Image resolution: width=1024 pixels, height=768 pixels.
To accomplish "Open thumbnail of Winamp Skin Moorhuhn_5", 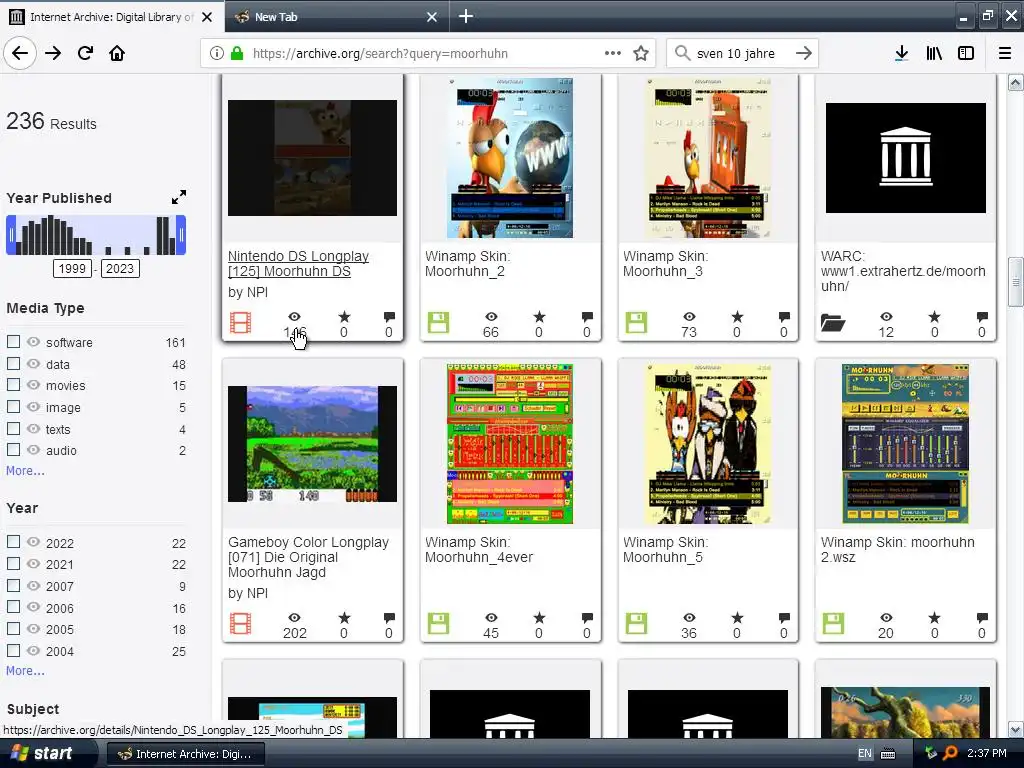I will (708, 444).
